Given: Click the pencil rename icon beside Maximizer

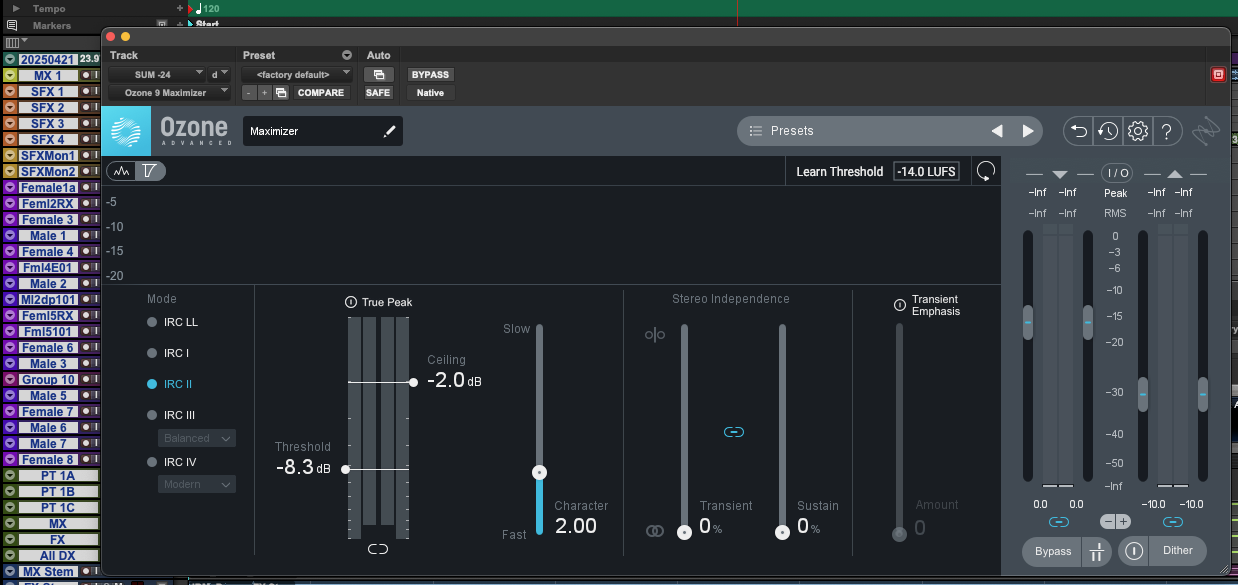Looking at the screenshot, I should coord(390,131).
